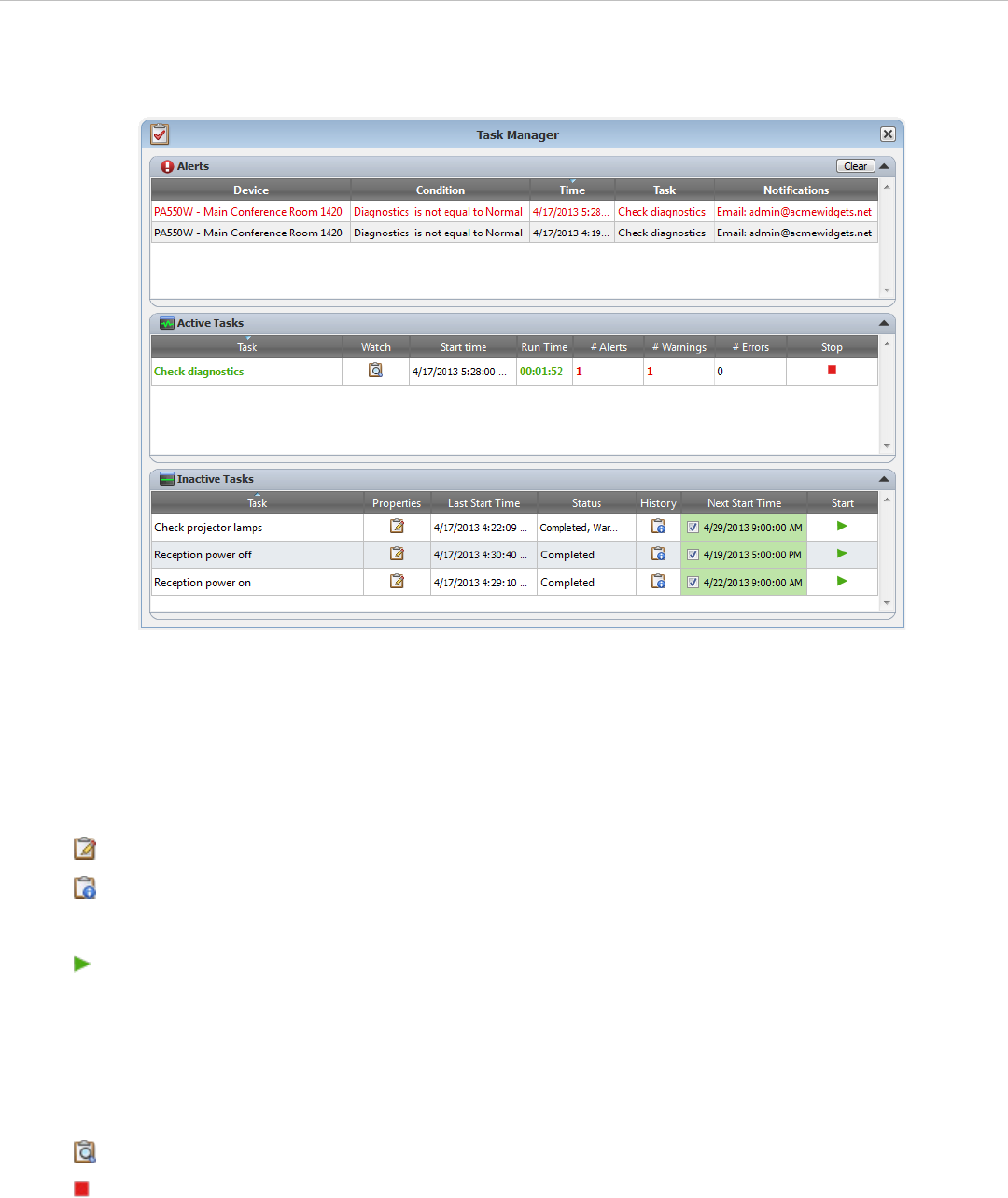Open properties for Reception power on

397,582
